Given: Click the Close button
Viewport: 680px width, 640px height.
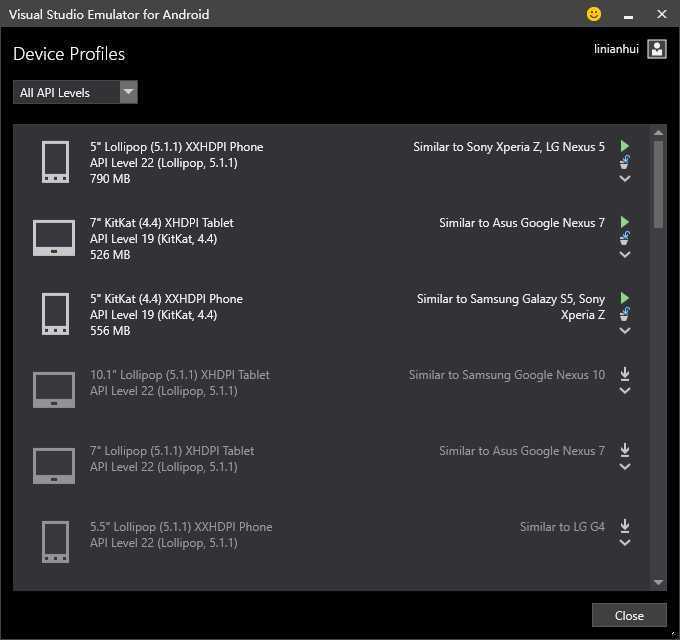Looking at the screenshot, I should click(x=629, y=615).
